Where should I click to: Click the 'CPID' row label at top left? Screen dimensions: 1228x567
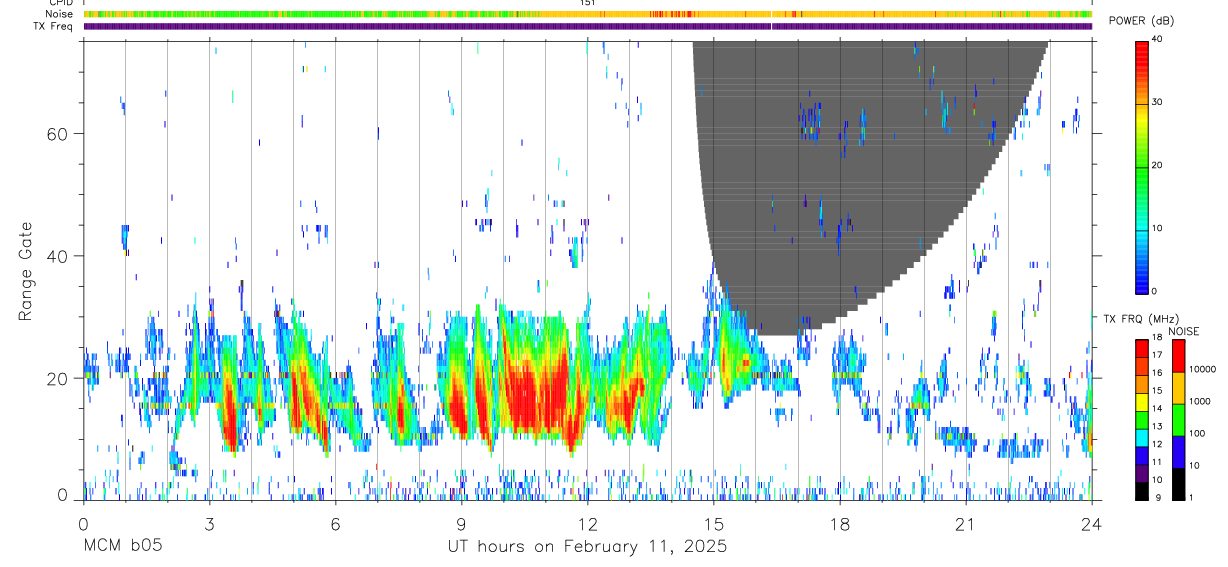coord(61,3)
